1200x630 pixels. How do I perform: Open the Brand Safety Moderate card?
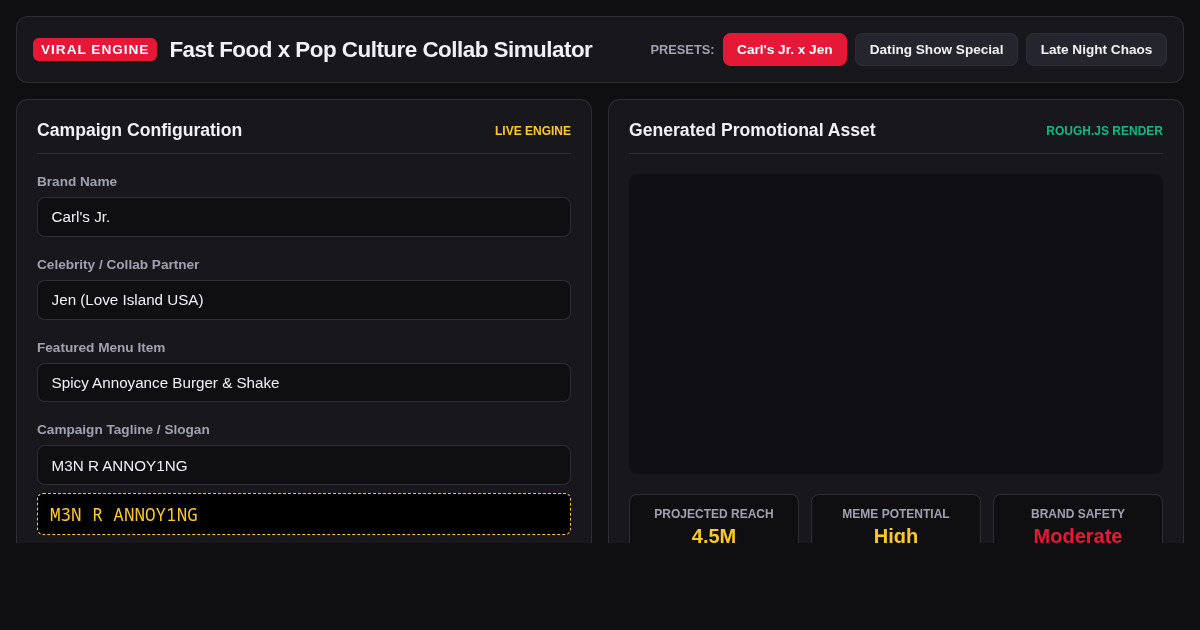click(x=1078, y=519)
